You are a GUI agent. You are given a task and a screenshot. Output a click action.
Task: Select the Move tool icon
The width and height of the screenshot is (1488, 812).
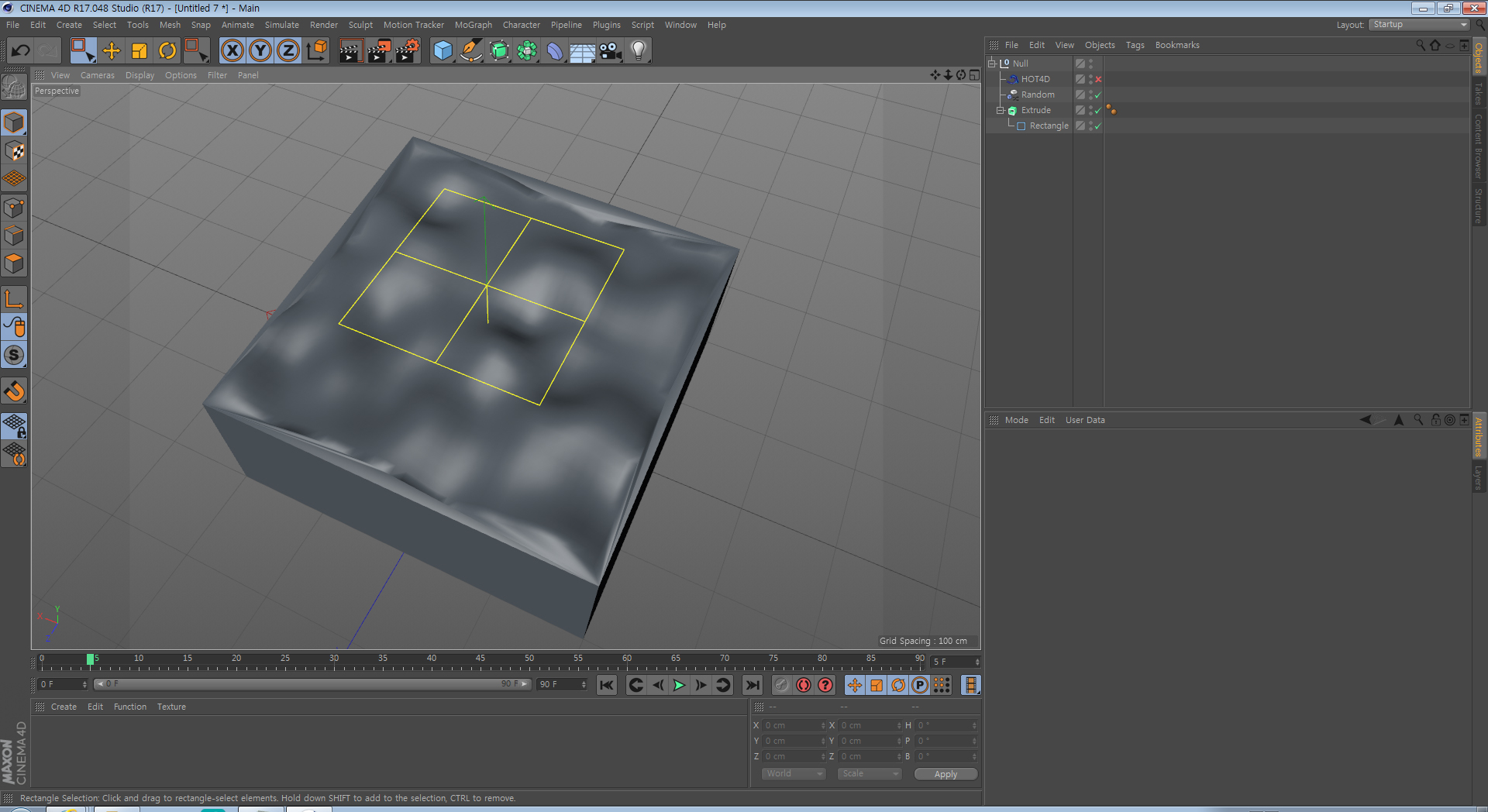click(x=112, y=51)
